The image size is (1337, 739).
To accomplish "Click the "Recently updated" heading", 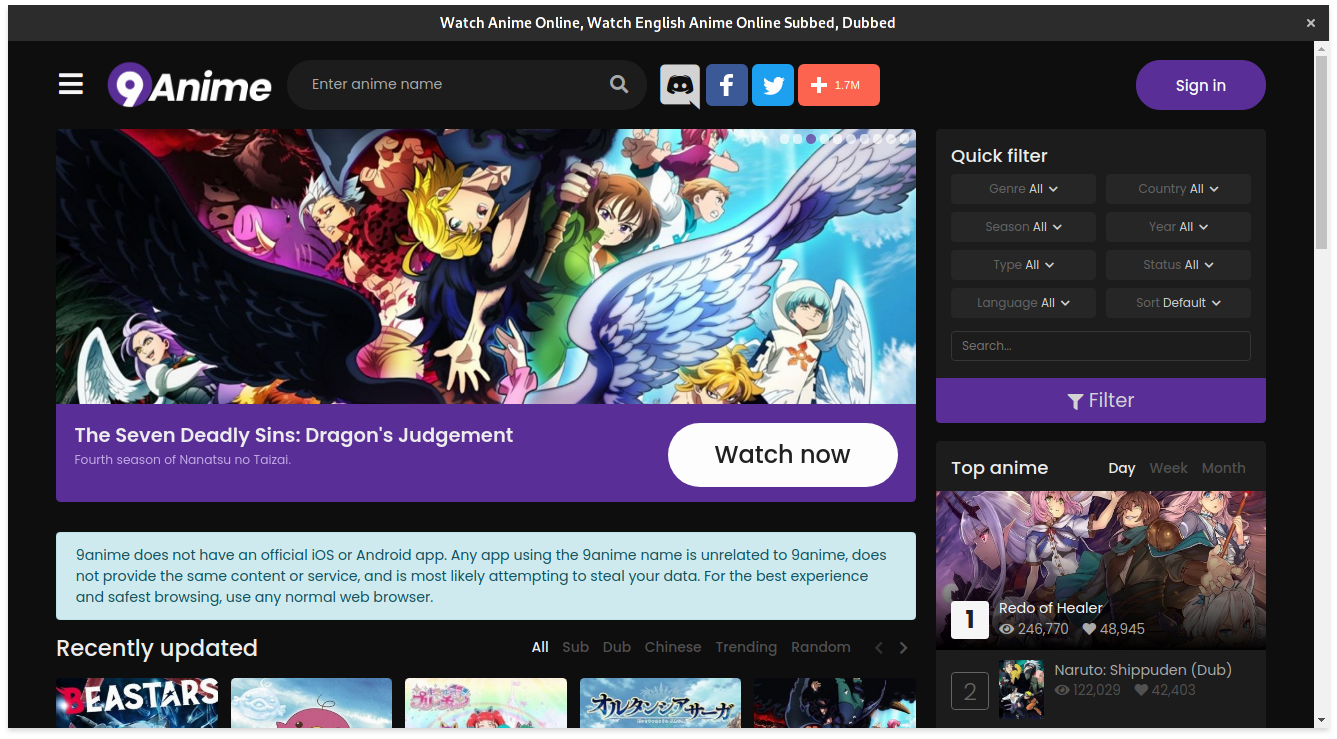I will (x=157, y=648).
